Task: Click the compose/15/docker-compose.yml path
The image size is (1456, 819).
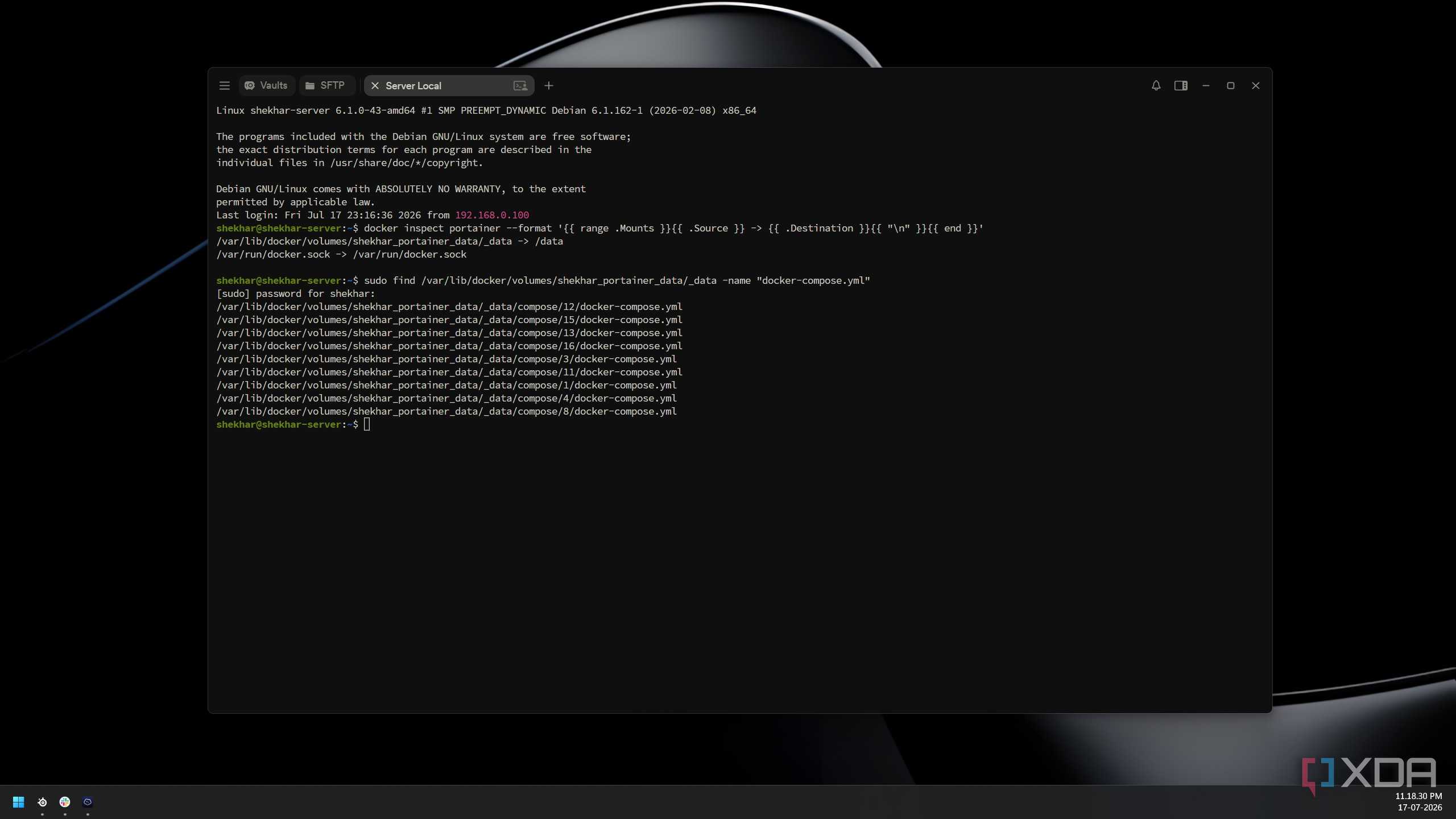Action: (x=449, y=320)
